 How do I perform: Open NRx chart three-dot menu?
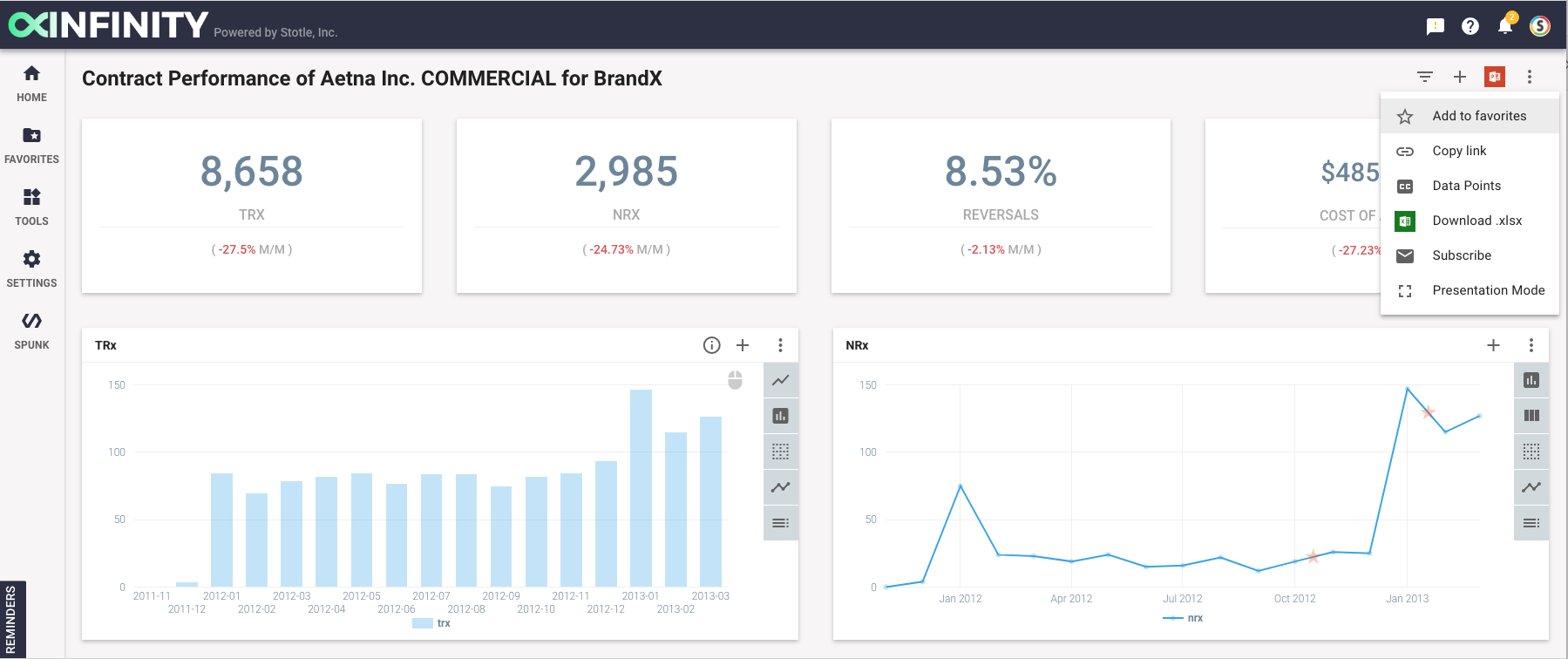point(1531,345)
